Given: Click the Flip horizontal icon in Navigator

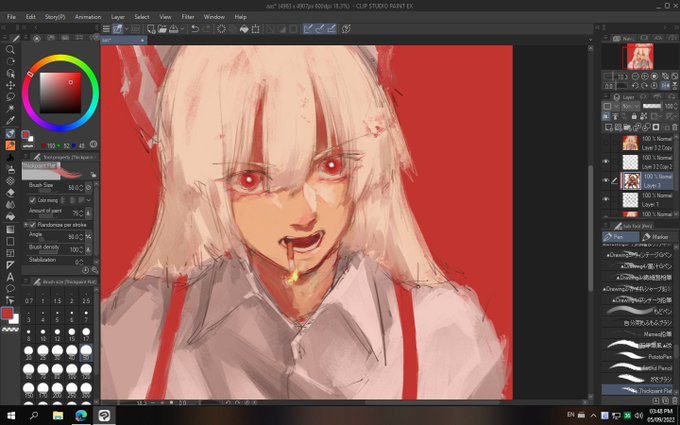Looking at the screenshot, I should 666,86.
